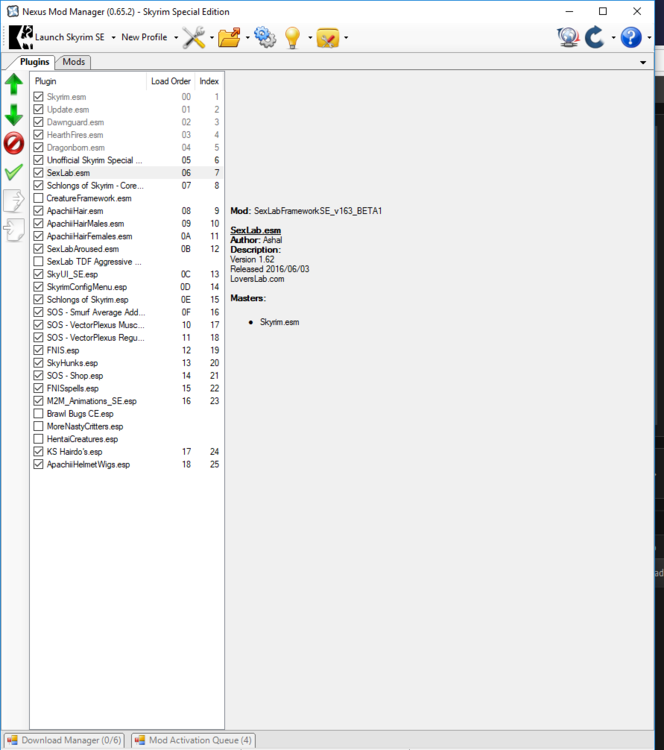Sort by the Plugin column header
Image resolution: width=664 pixels, height=750 pixels.
[88, 81]
